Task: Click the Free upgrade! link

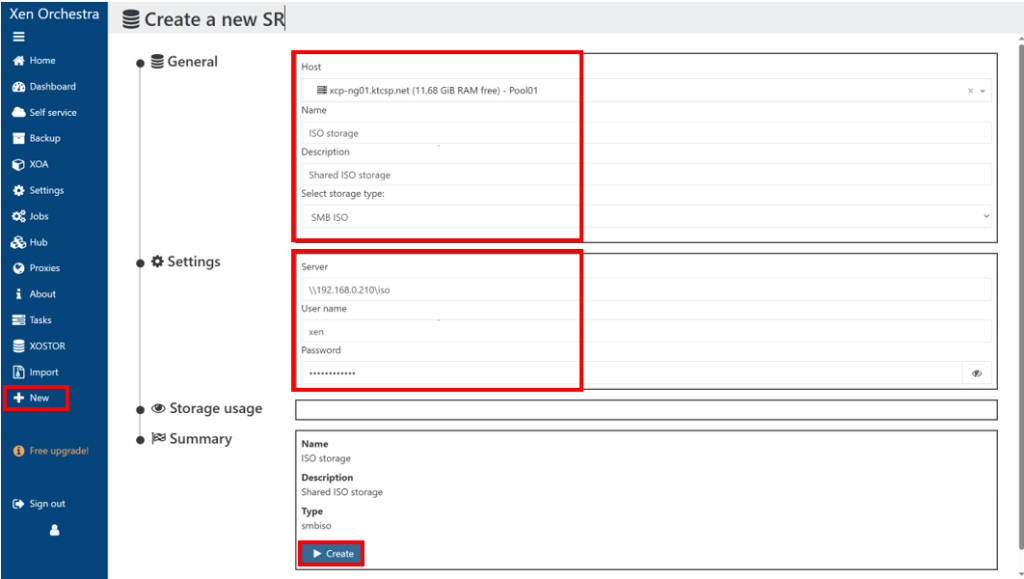Action: coord(58,451)
